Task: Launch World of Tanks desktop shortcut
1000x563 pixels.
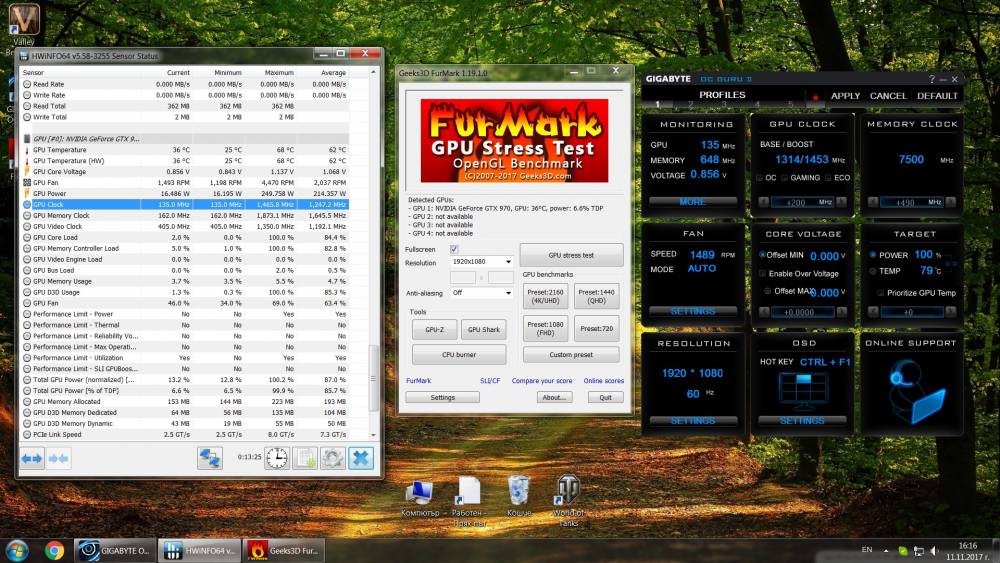Action: (x=568, y=501)
